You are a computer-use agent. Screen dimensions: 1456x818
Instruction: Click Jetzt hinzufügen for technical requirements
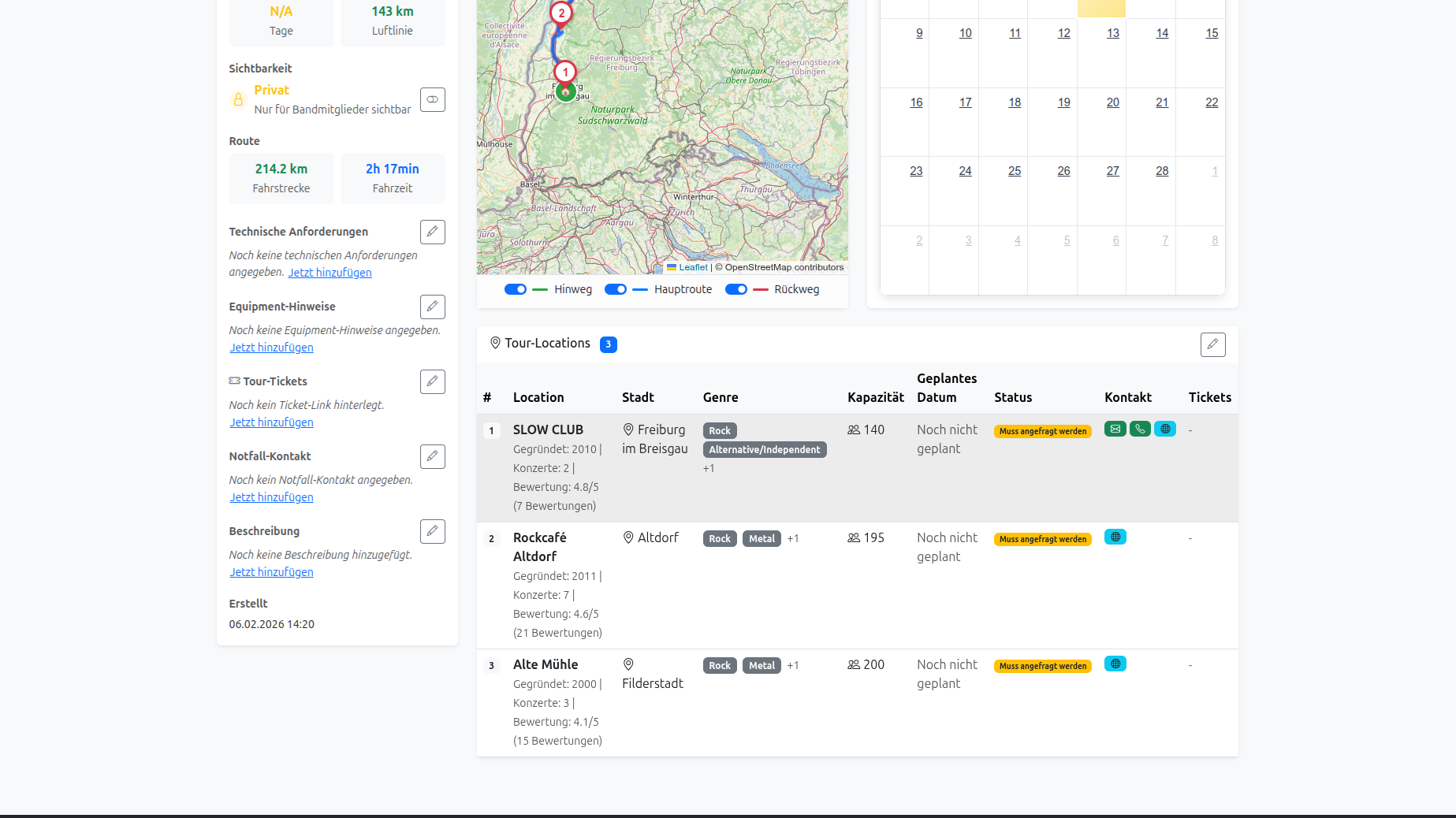[330, 273]
